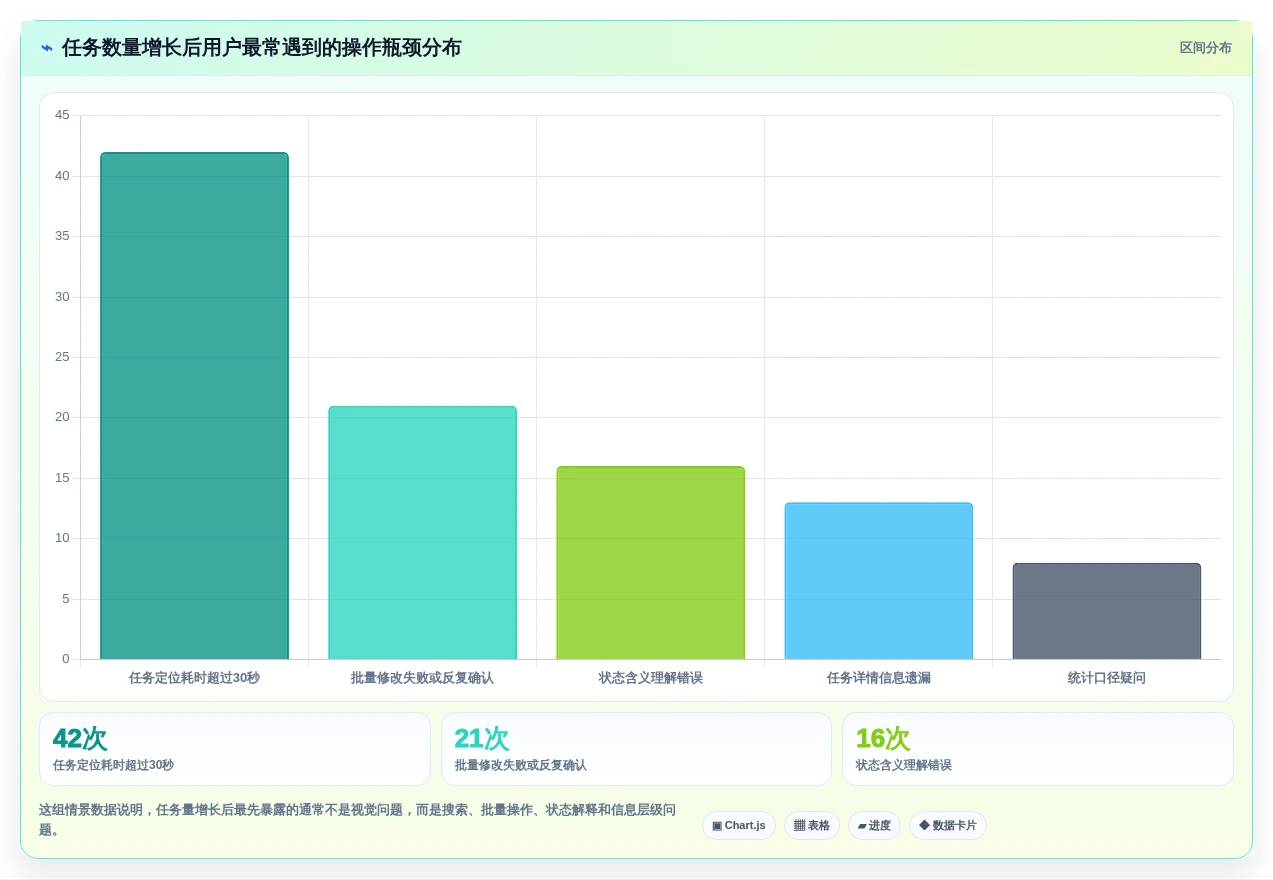This screenshot has height=880, width=1273.
Task: Click the 状态含义理解错误 x-axis label
Action: pyautogui.click(x=651, y=678)
